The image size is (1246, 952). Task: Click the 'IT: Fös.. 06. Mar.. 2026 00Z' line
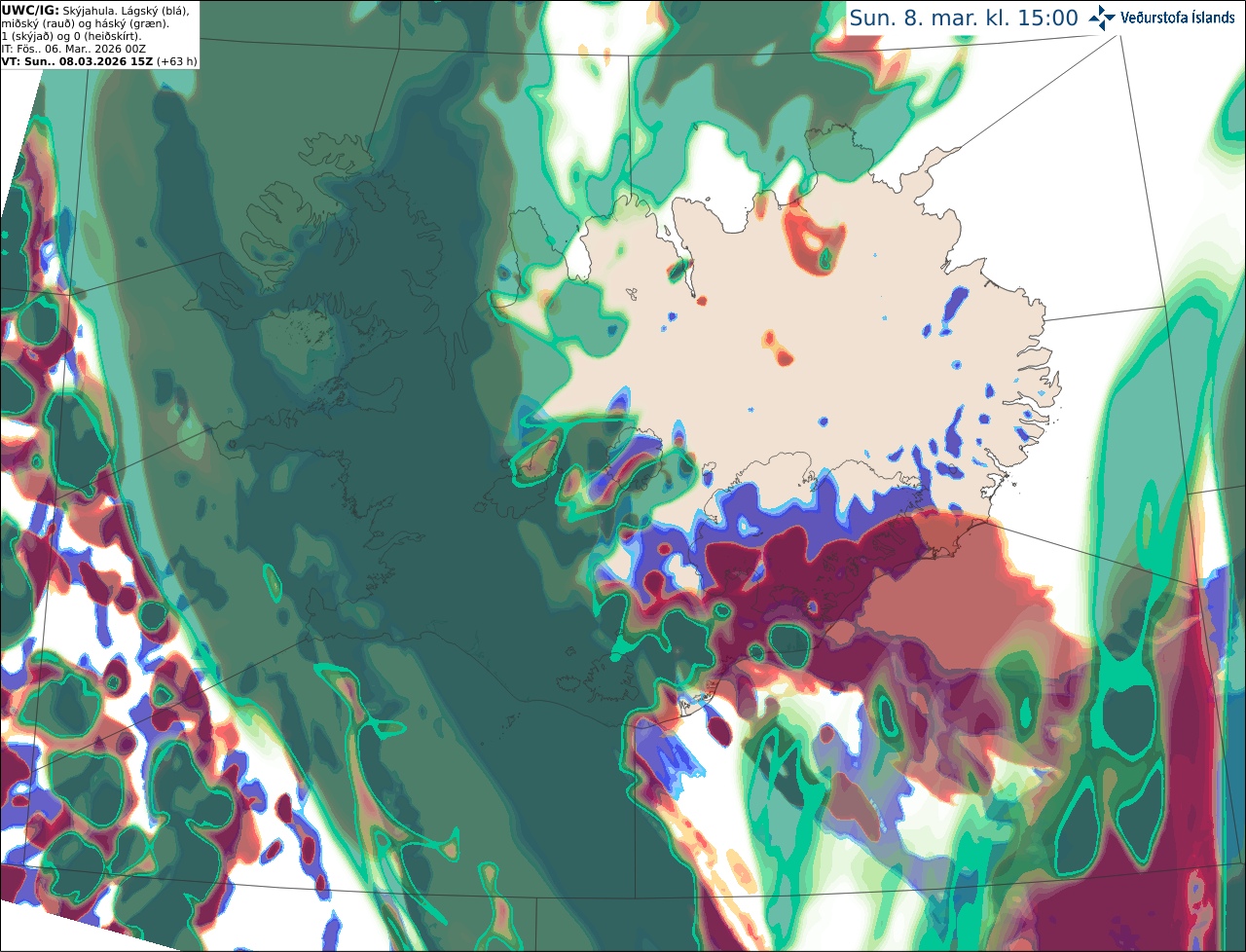pos(74,49)
